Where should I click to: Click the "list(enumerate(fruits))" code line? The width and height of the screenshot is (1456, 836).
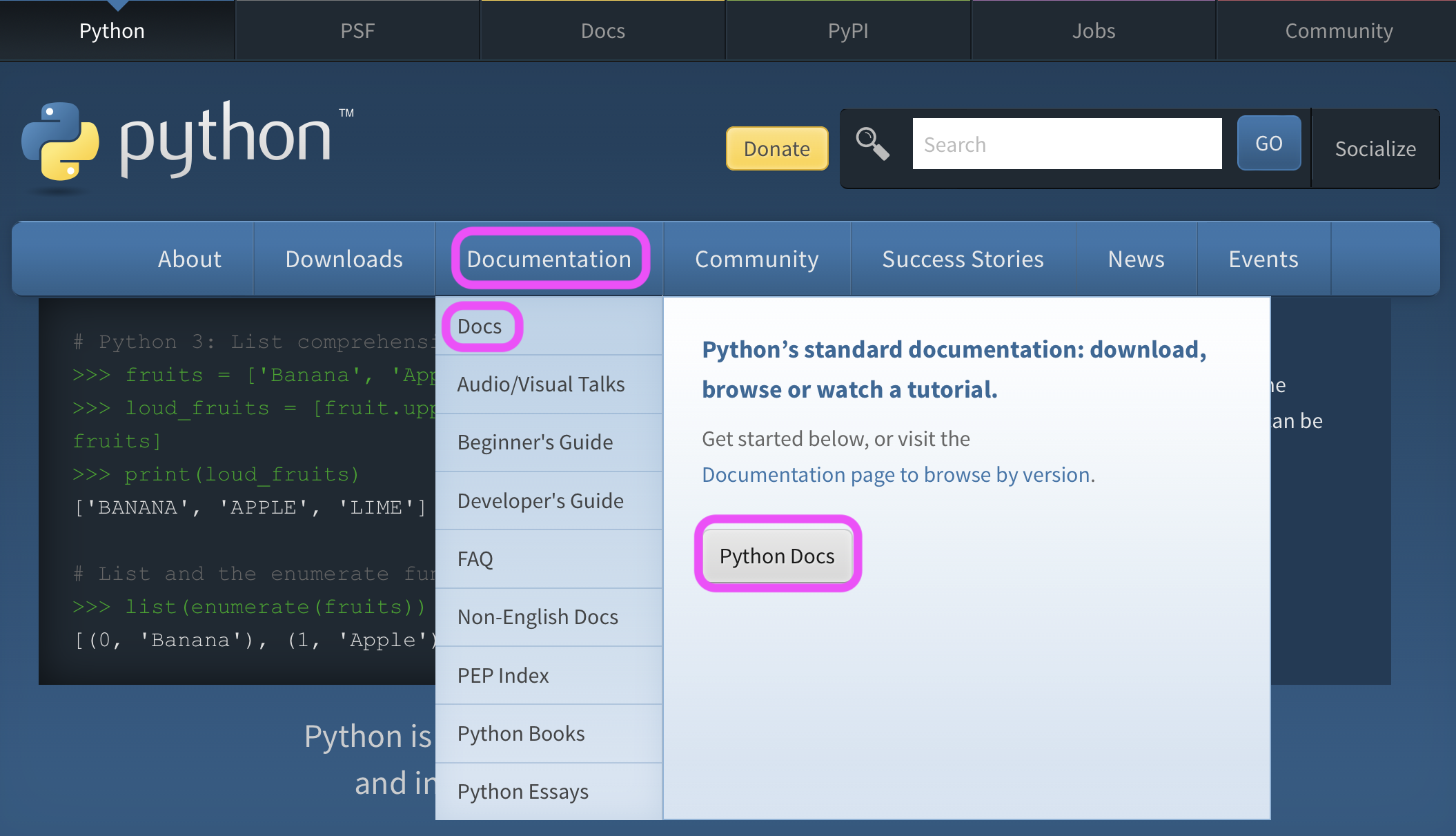pos(249,607)
